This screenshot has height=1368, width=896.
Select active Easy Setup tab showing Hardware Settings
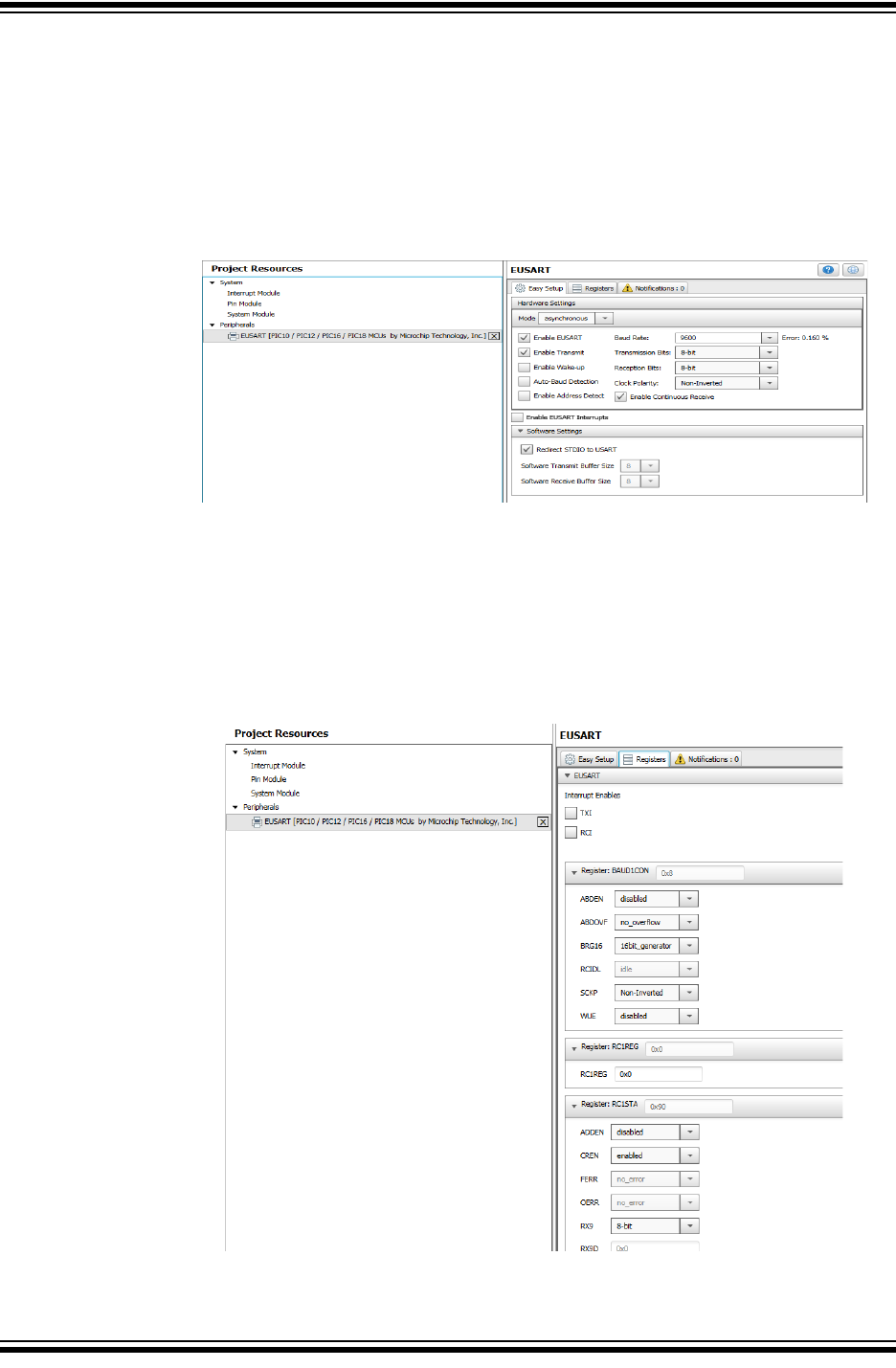540,288
